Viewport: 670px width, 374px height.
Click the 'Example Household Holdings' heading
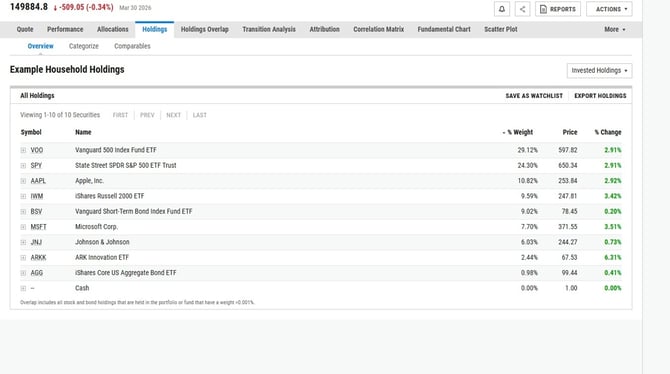pyautogui.click(x=67, y=69)
